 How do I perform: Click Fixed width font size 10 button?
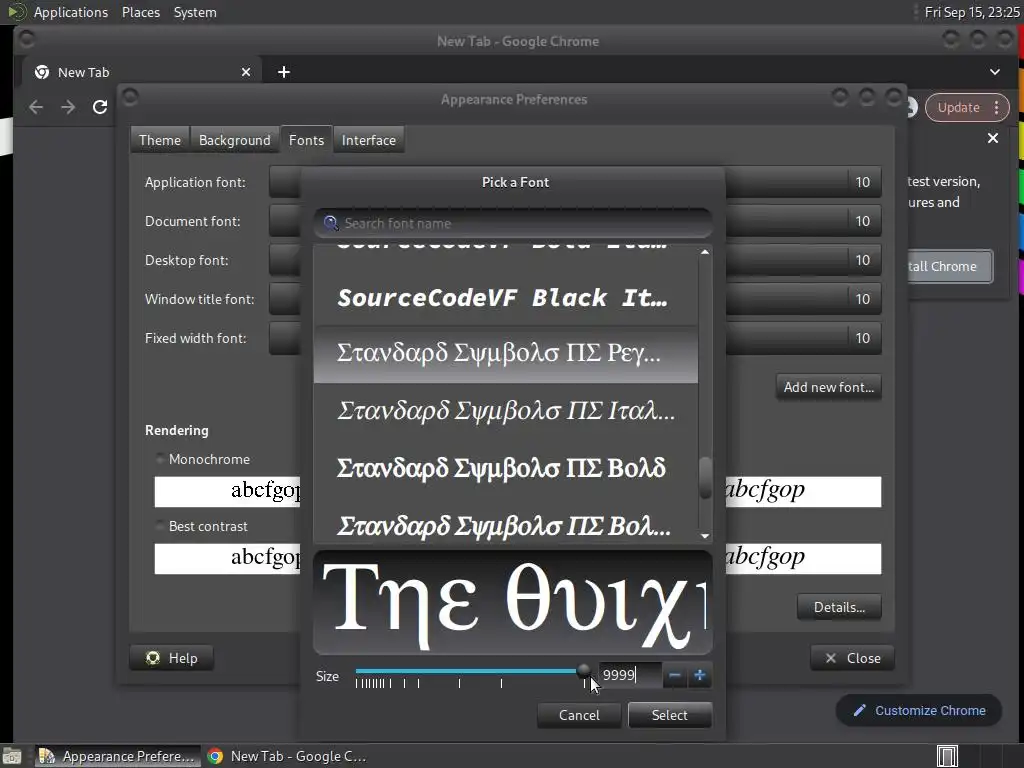[863, 338]
